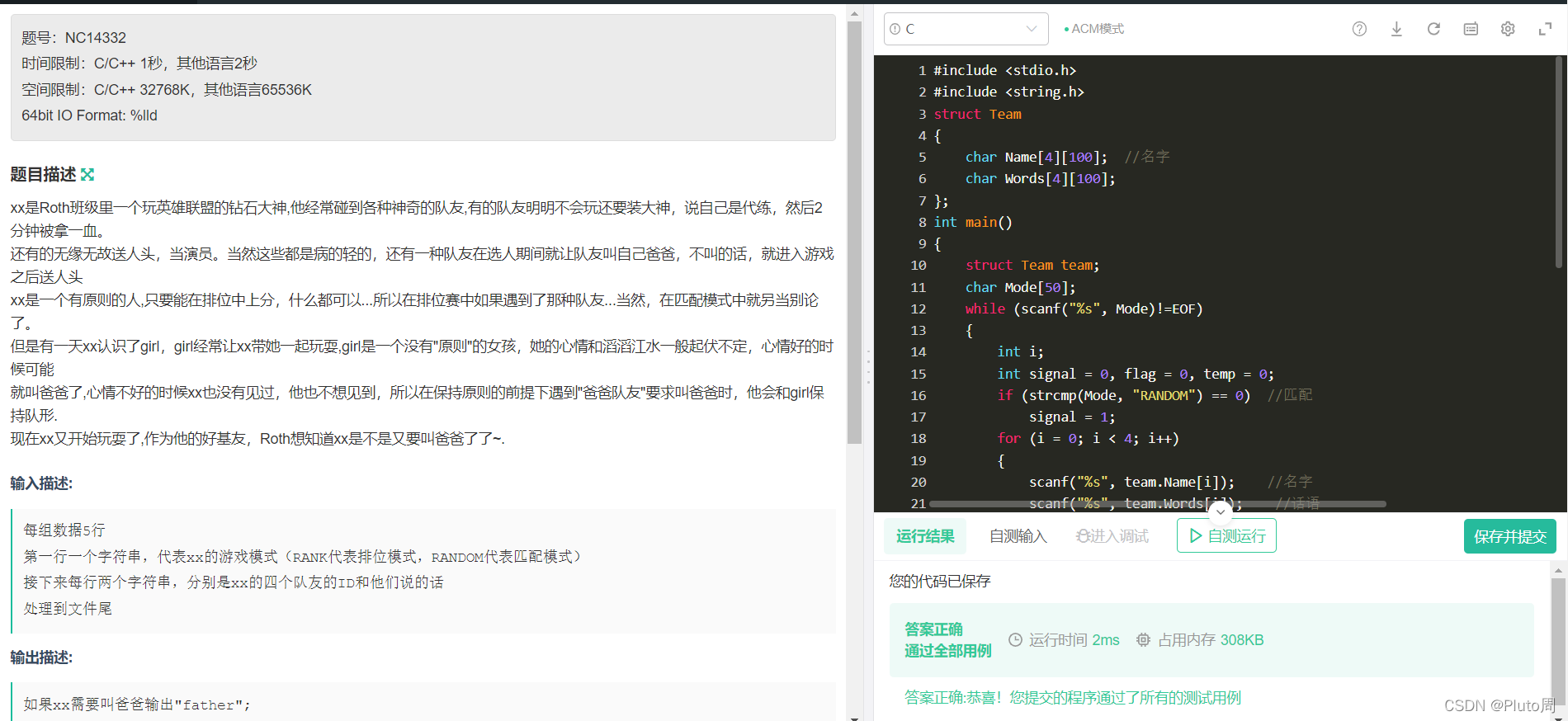Click the 每组数据5行 text
Screen dimensions: 1568x721
coord(64,530)
